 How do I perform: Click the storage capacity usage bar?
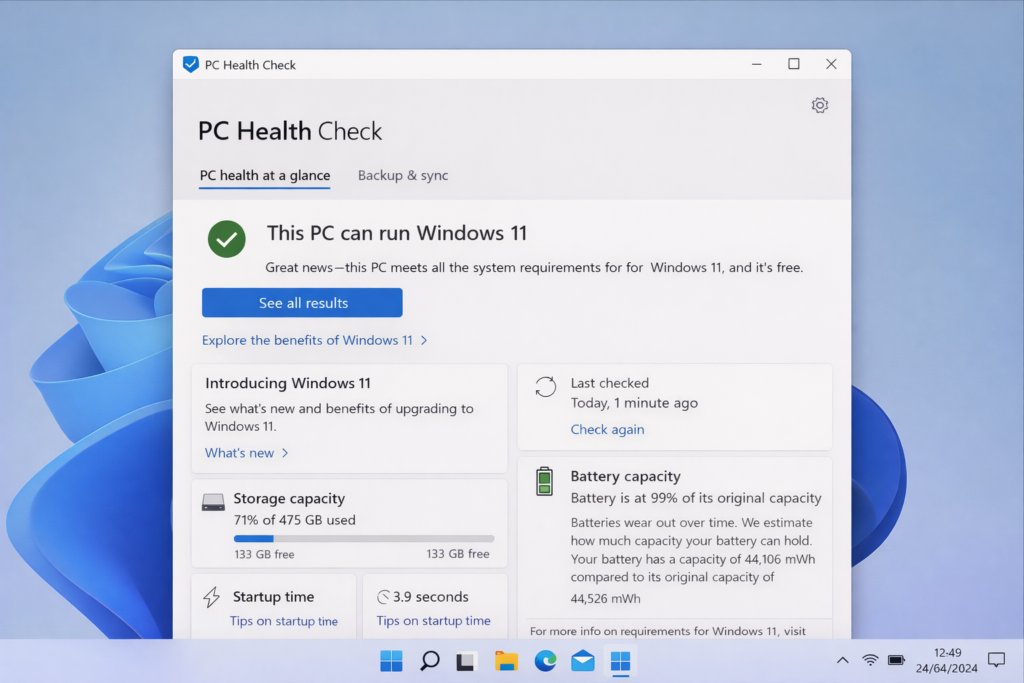tap(348, 536)
